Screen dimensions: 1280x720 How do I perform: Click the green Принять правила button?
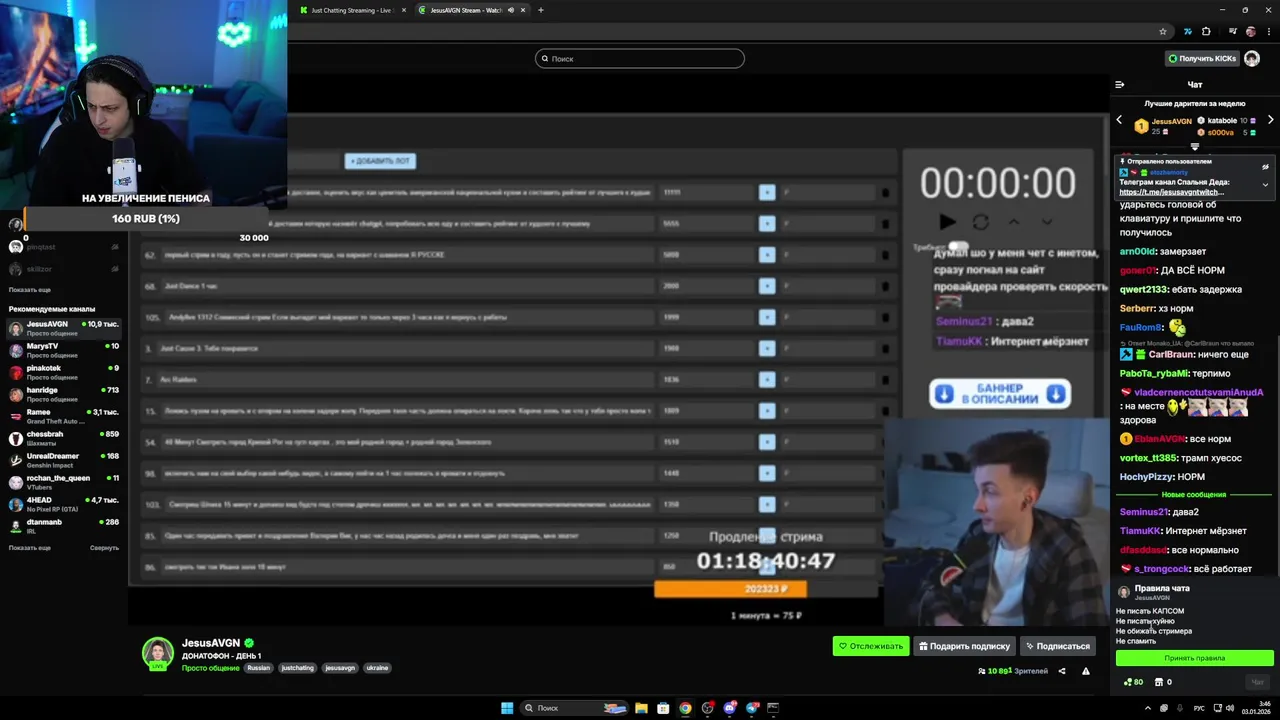coord(1195,658)
